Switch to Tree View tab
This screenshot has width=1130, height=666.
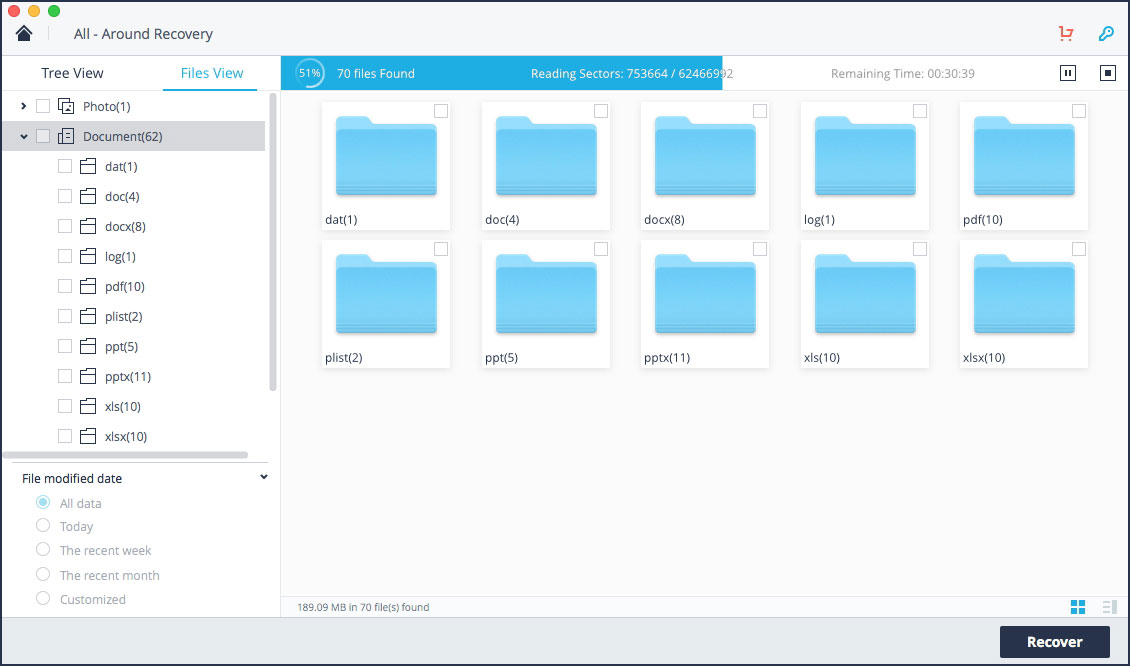click(x=72, y=73)
